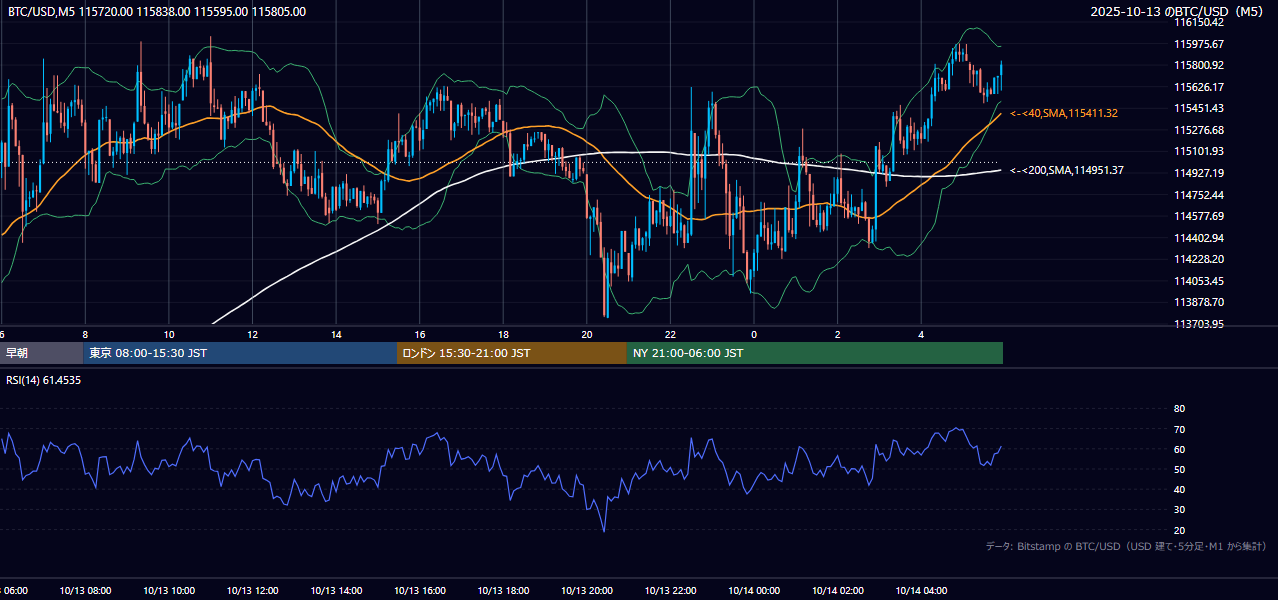The image size is (1278, 600).
Task: Click price axis label 115451.43
Action: click(1201, 108)
